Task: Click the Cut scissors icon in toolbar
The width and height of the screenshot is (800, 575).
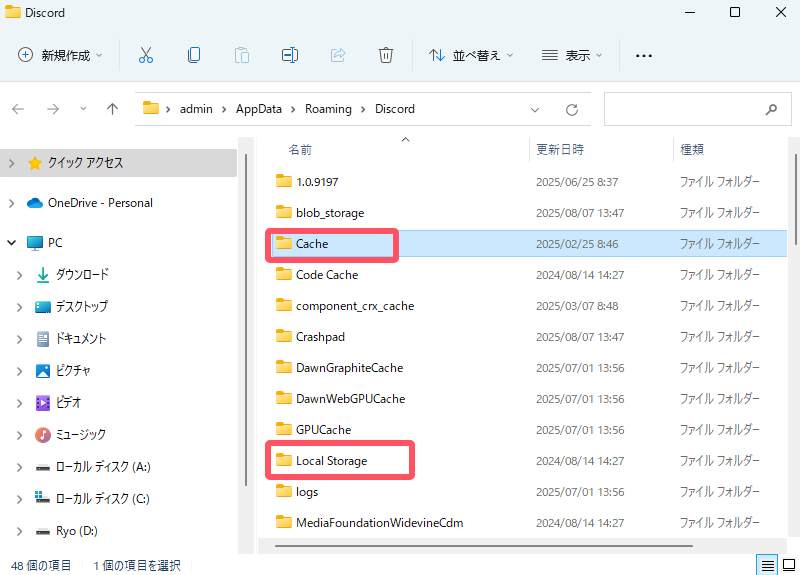Action: coord(146,55)
